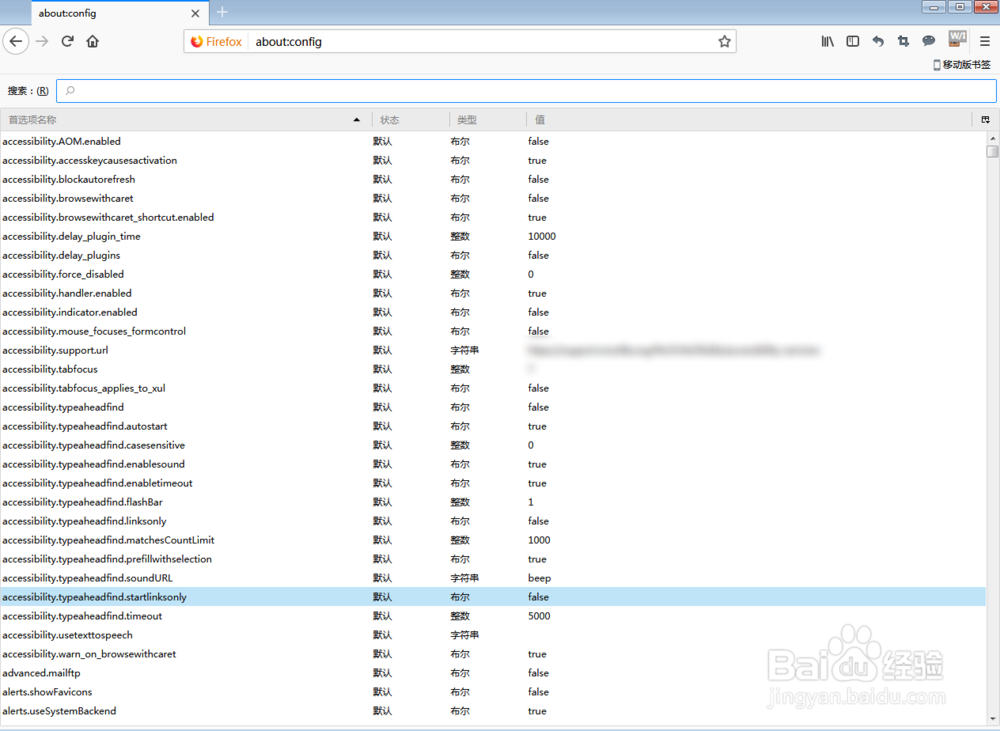1000x731 pixels.
Task: Select accessibility.tabfocus_applies_to_xul row
Action: pyautogui.click(x=492, y=388)
